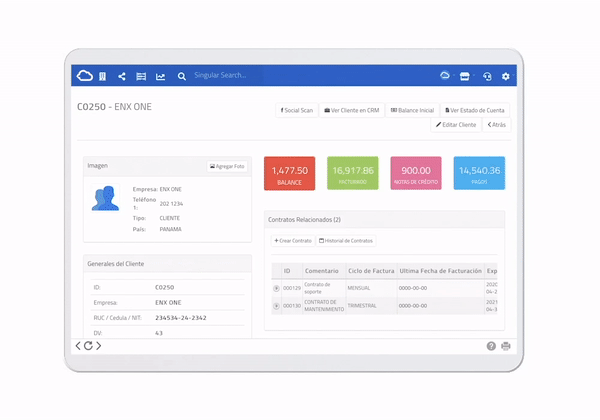Screen dimensions: 600x420
Task: Open the small cloud icon dropdown
Action: [x=445, y=75]
